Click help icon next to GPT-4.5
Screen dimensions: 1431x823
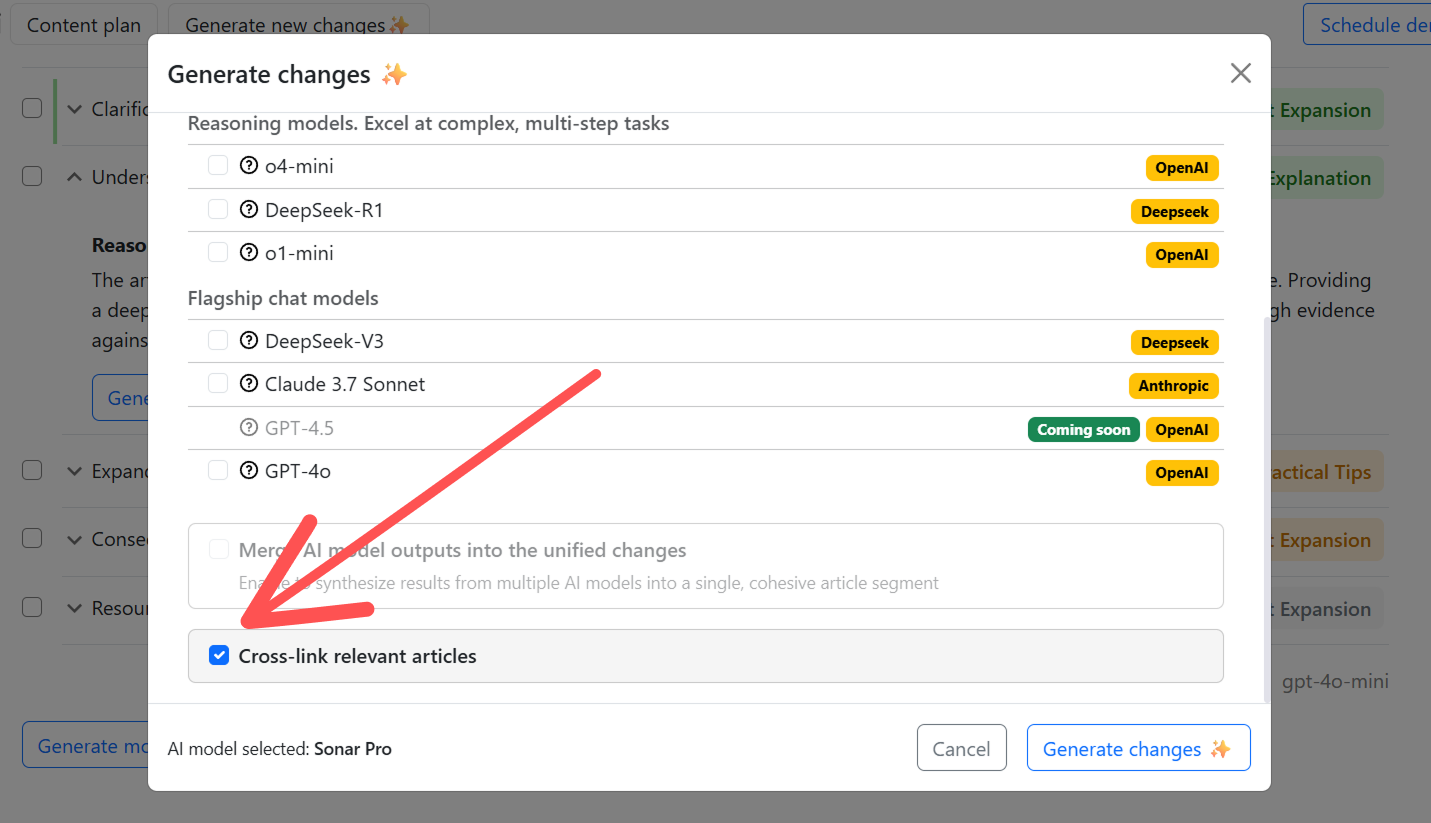249,428
